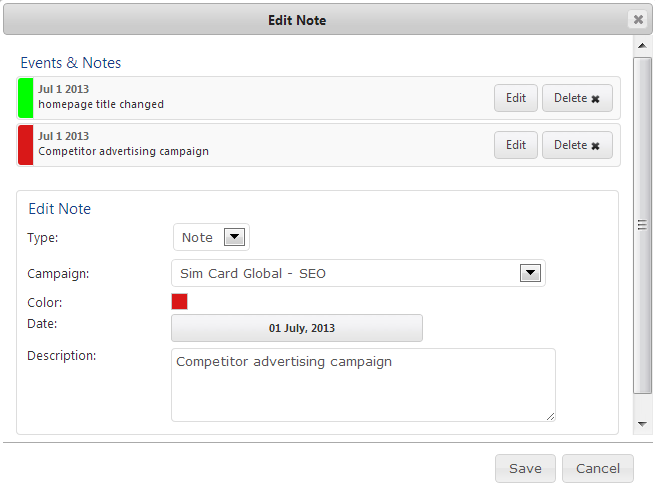
Task: Click red marker of Competitor advertising note
Action: click(26, 145)
